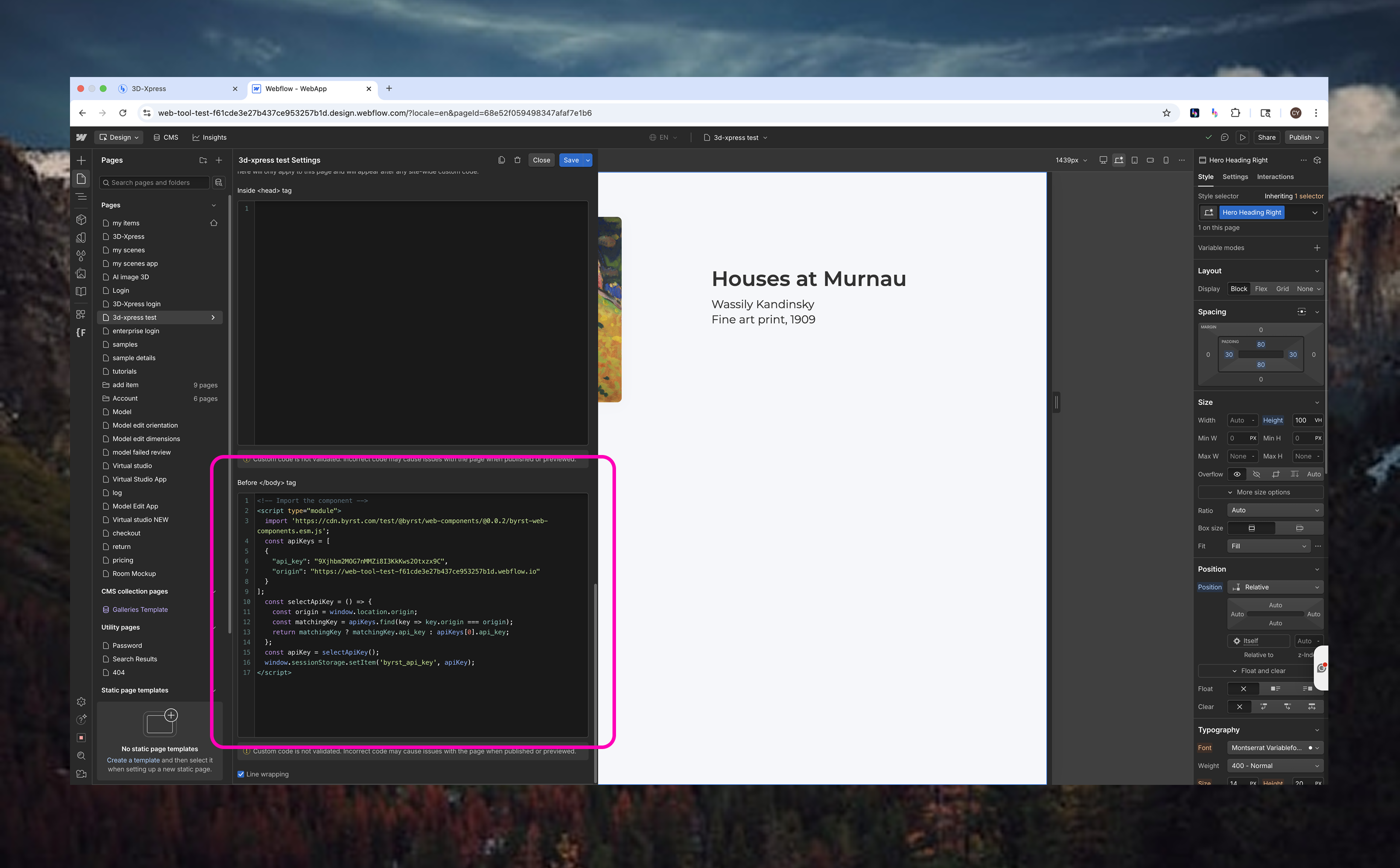Click the Close button in page settings
This screenshot has height=868, width=1400.
(x=541, y=160)
